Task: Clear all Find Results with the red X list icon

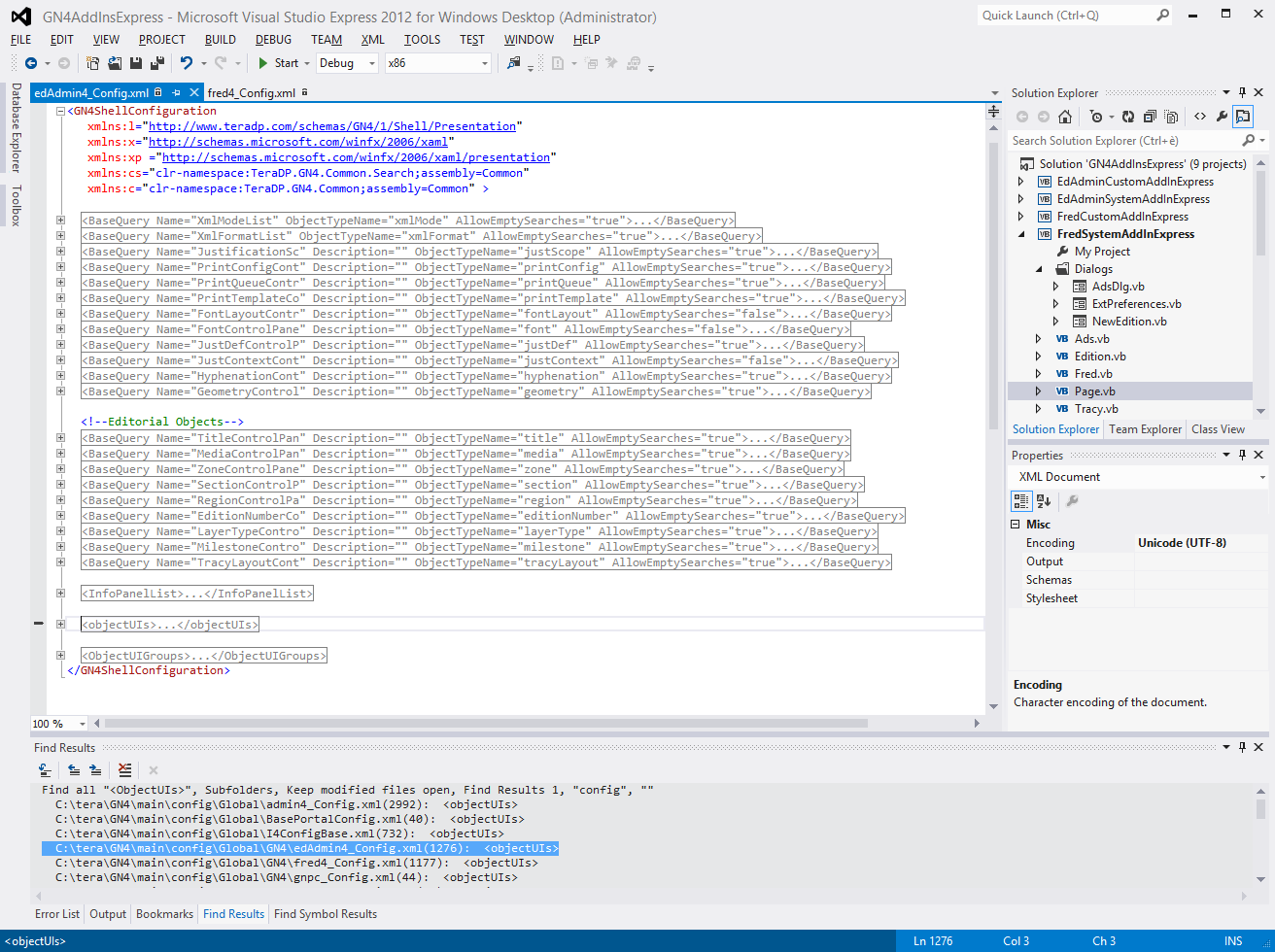Action: (124, 770)
